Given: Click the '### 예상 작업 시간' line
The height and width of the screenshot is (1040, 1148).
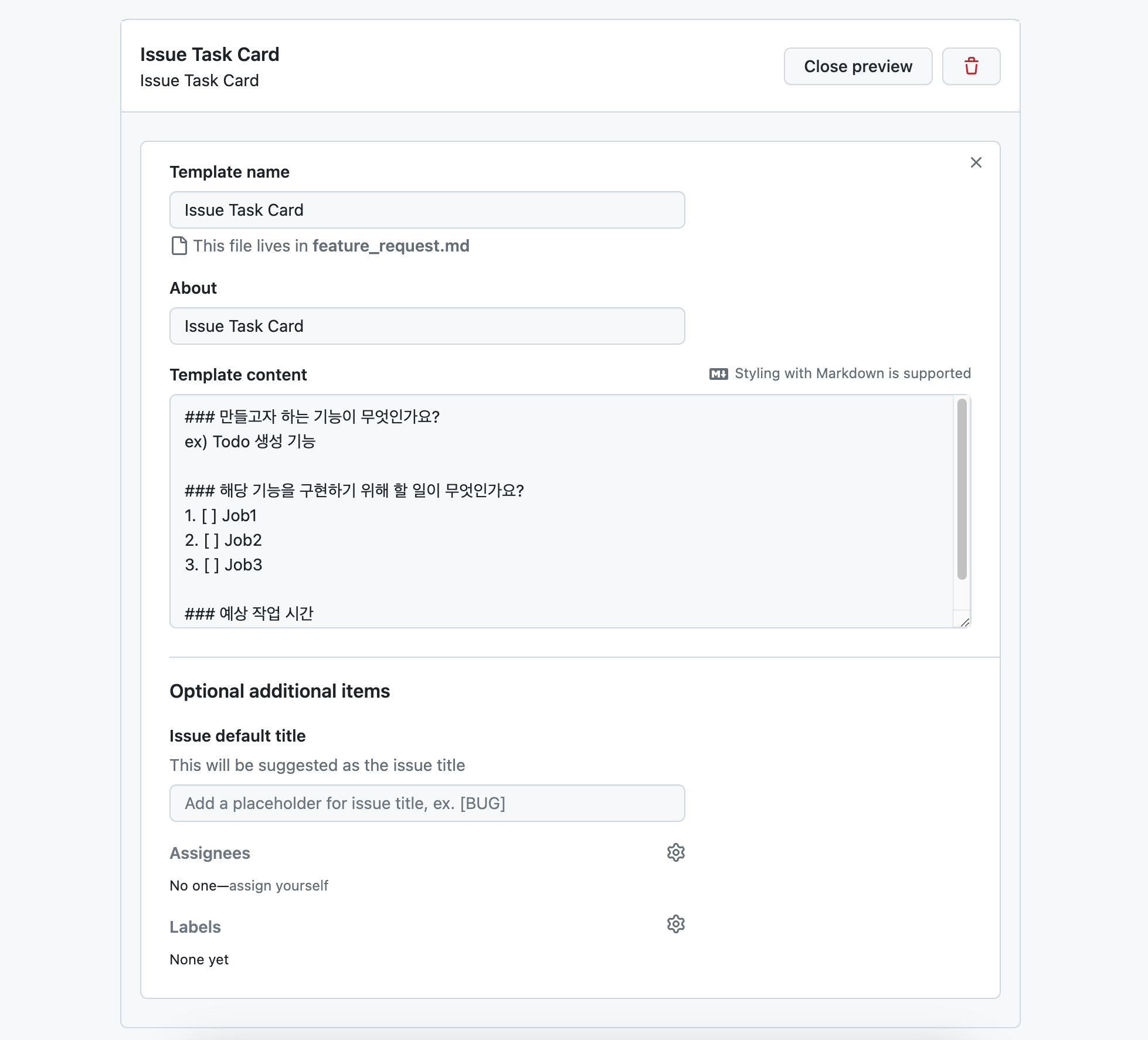Looking at the screenshot, I should coord(249,613).
